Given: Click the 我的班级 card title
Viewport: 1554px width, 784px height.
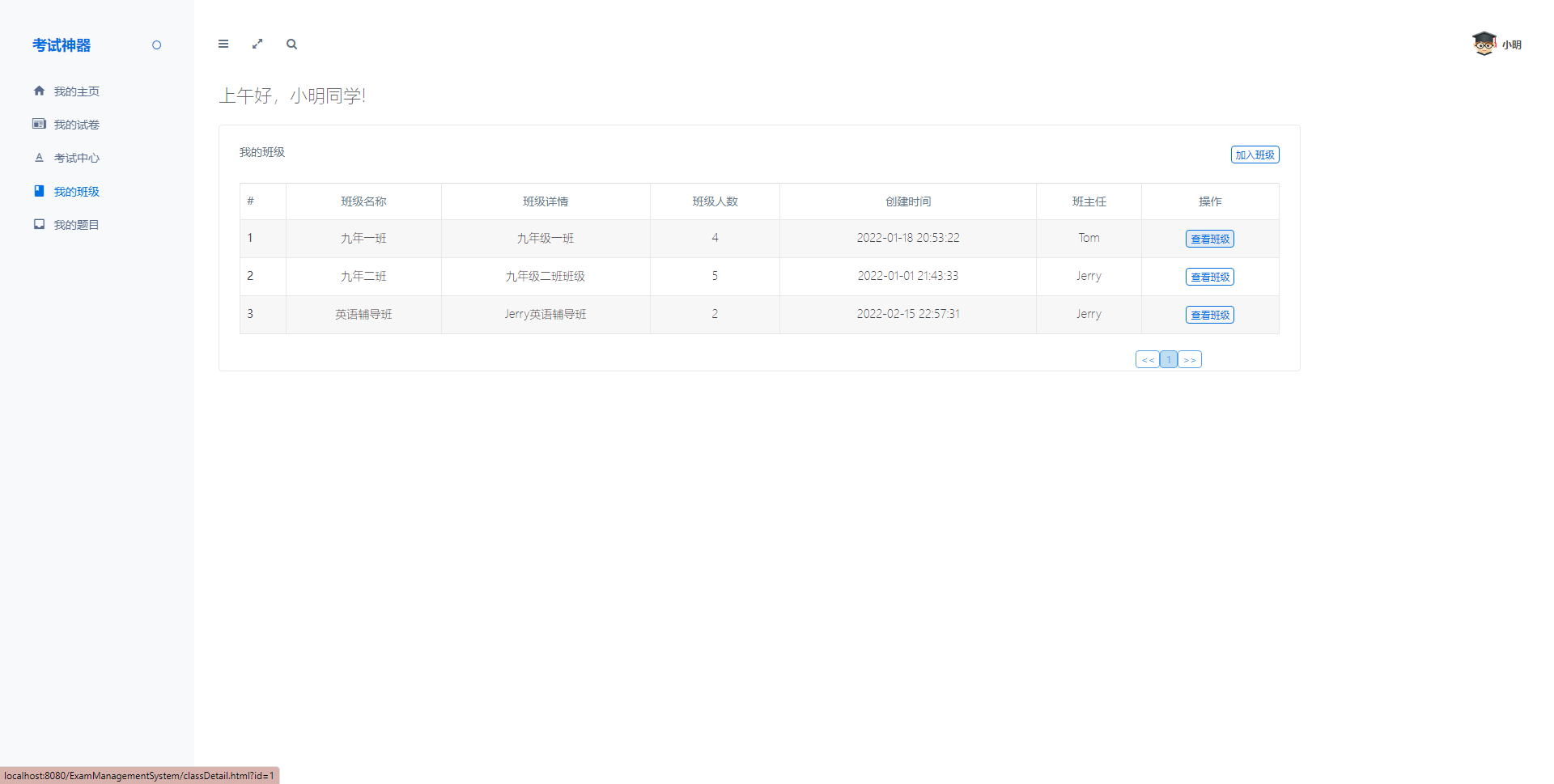Looking at the screenshot, I should pos(262,152).
